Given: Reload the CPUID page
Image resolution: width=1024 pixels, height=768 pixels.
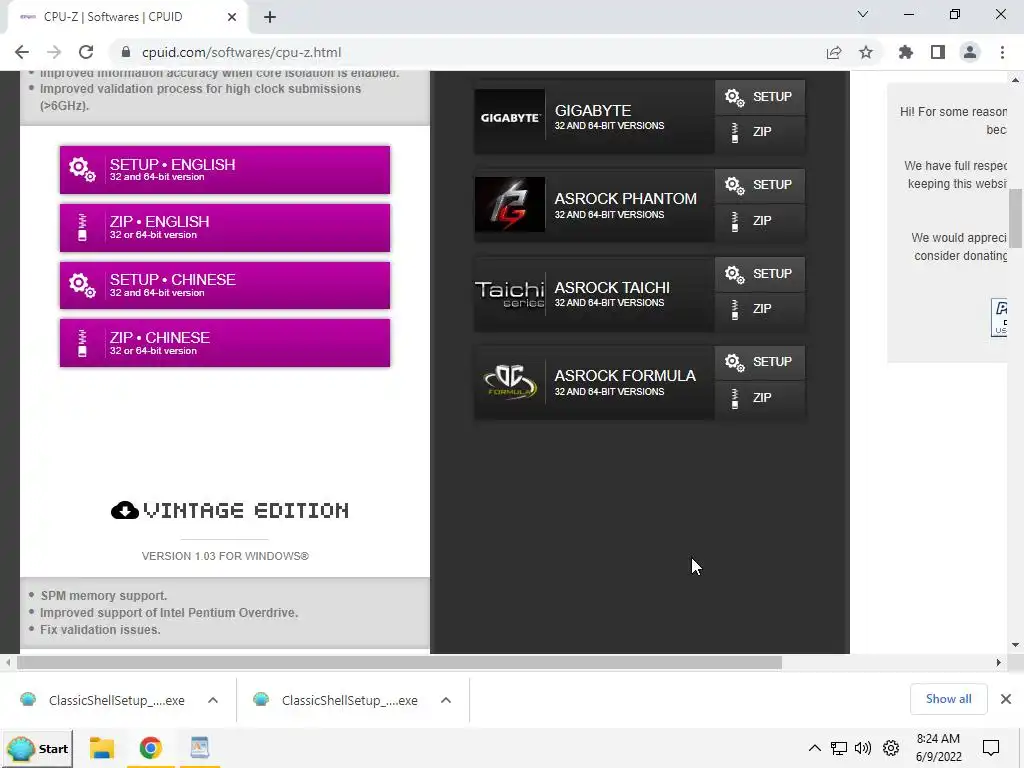Looking at the screenshot, I should coord(86,52).
